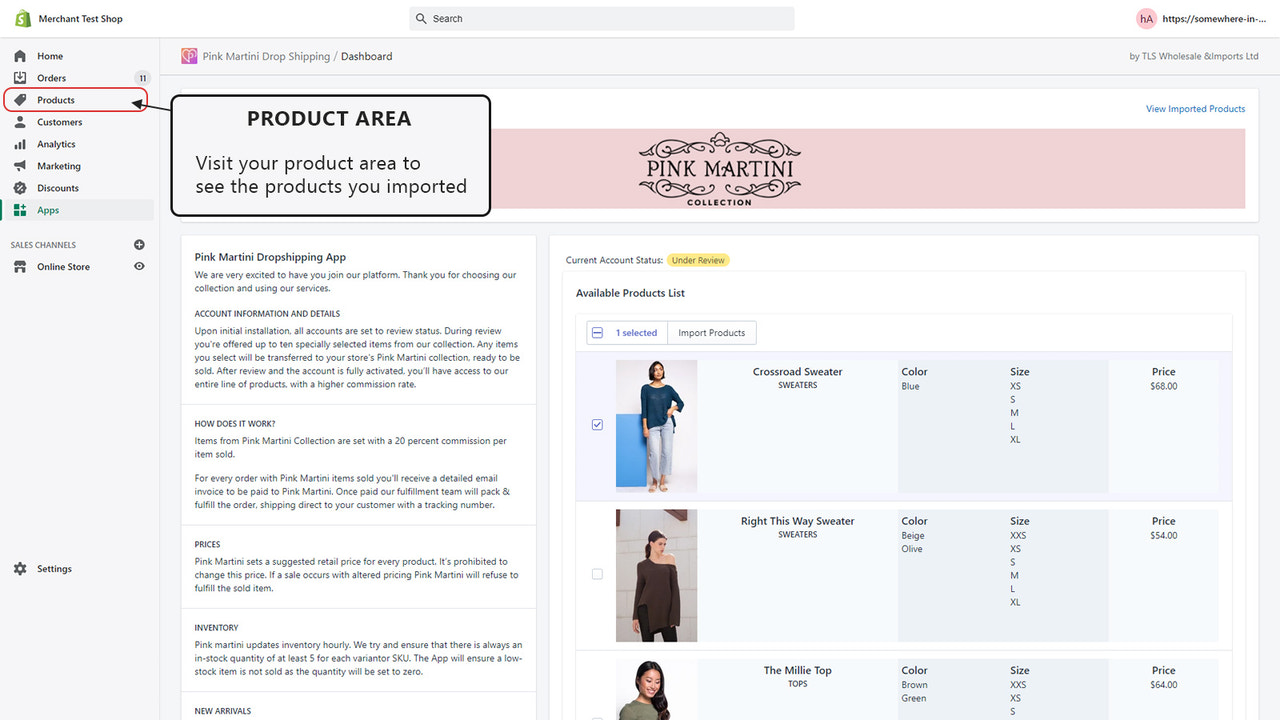Click the Apps sidebar icon

(x=22, y=210)
